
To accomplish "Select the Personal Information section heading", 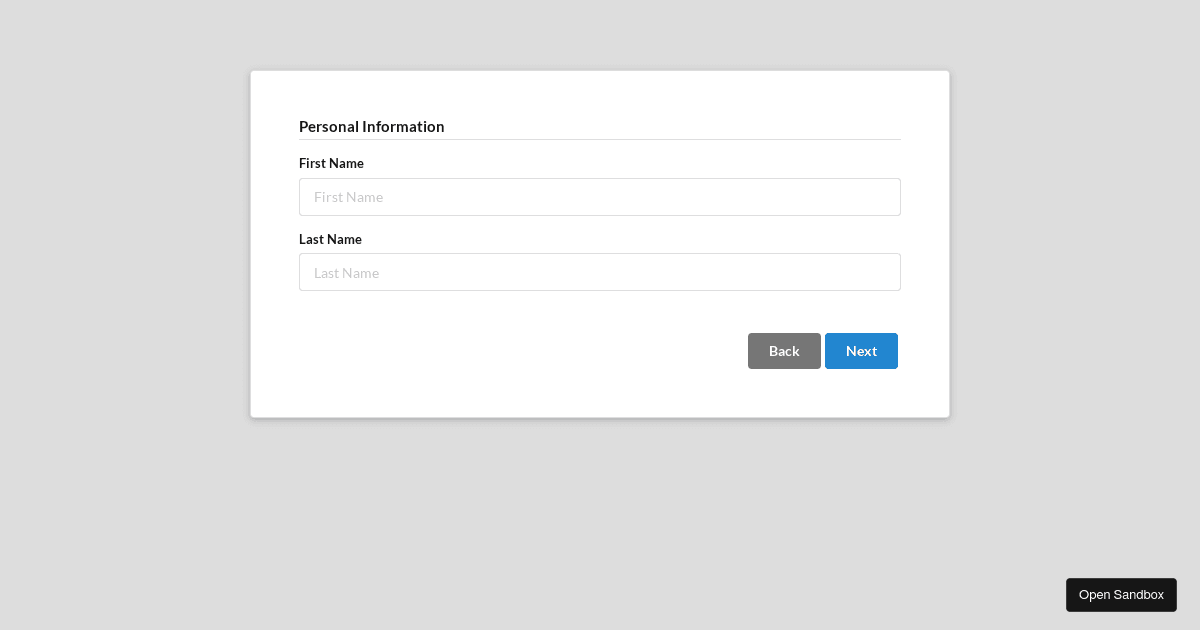I will (x=372, y=126).
